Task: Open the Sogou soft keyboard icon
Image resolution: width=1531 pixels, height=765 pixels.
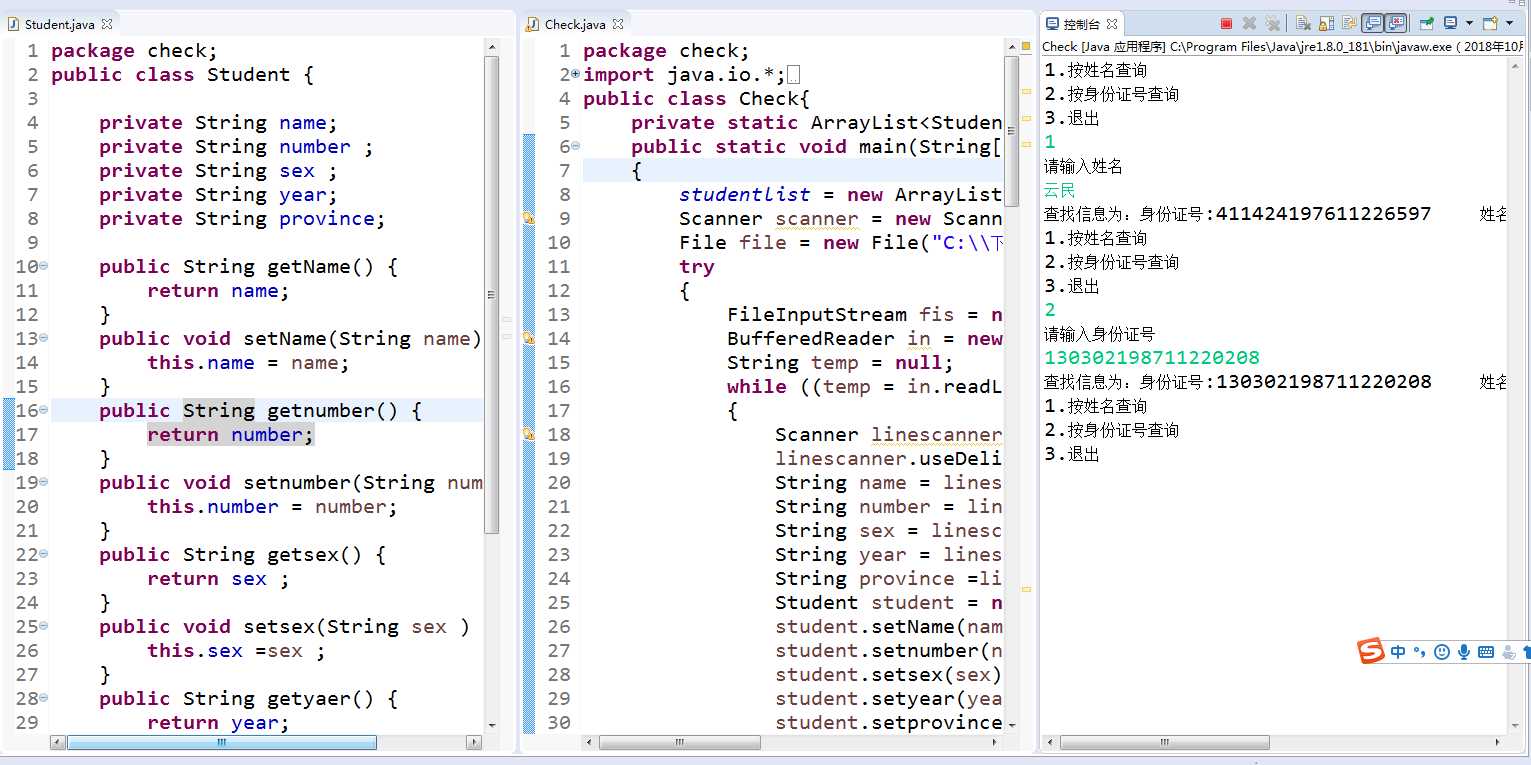Action: coord(1486,652)
